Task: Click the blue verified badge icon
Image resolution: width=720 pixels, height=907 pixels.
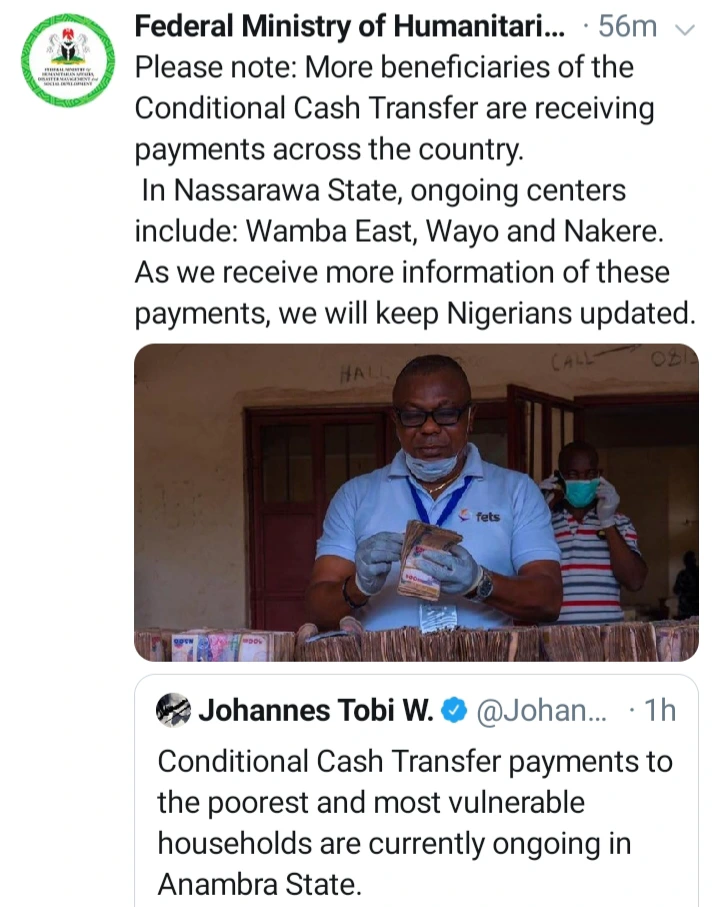Action: [455, 710]
